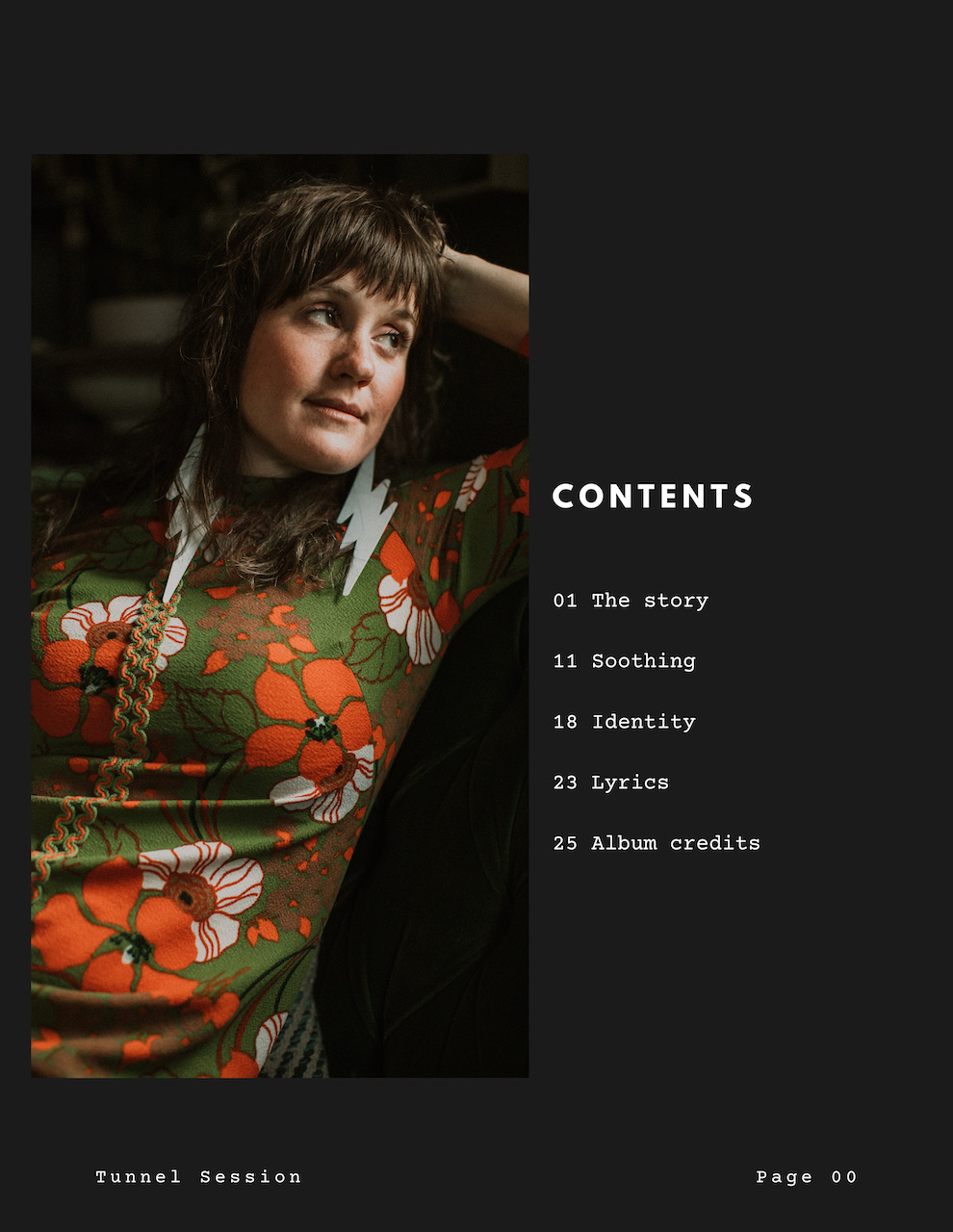
Task: Click the 'Page 00' footer label
Action: click(806, 1176)
